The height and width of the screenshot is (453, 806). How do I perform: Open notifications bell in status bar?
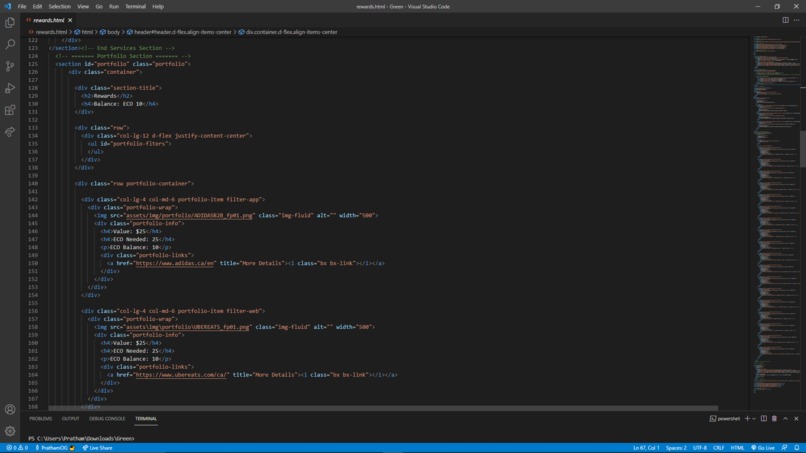tap(797, 448)
